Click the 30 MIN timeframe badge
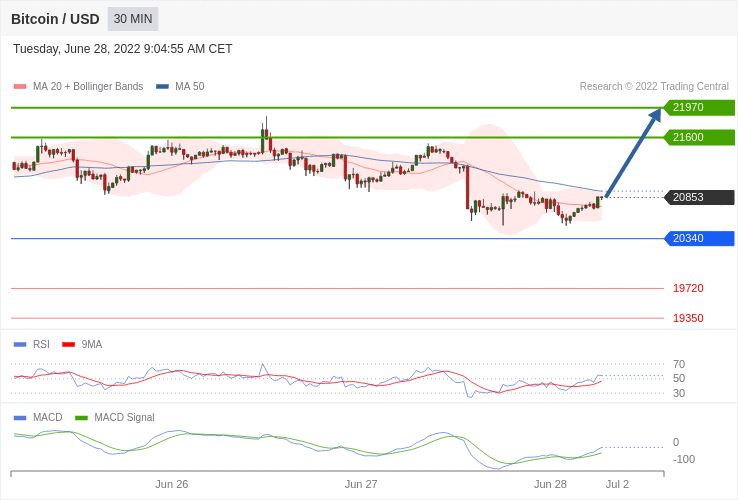 [133, 19]
